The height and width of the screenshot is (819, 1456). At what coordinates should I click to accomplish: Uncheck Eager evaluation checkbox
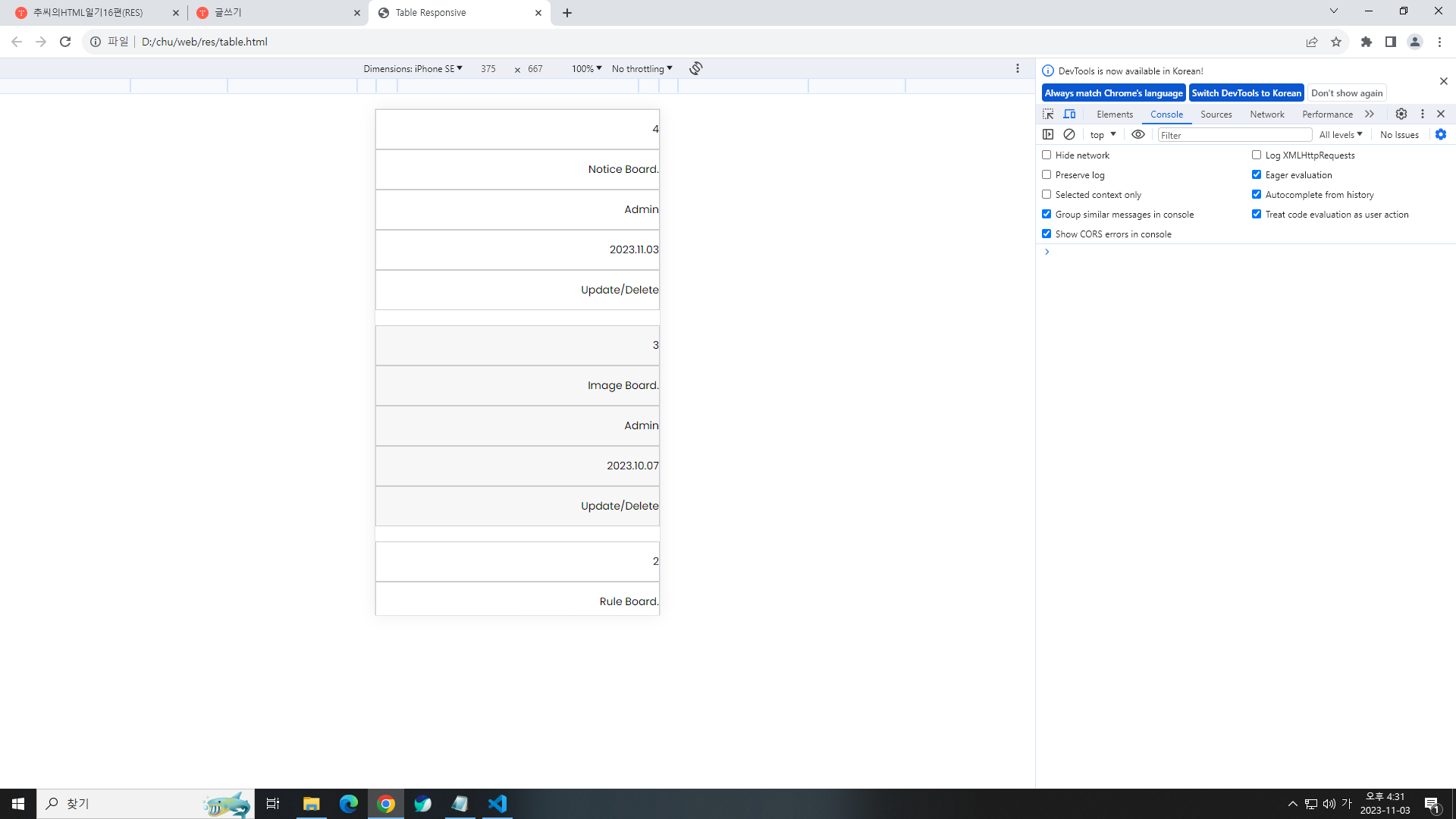tap(1257, 174)
